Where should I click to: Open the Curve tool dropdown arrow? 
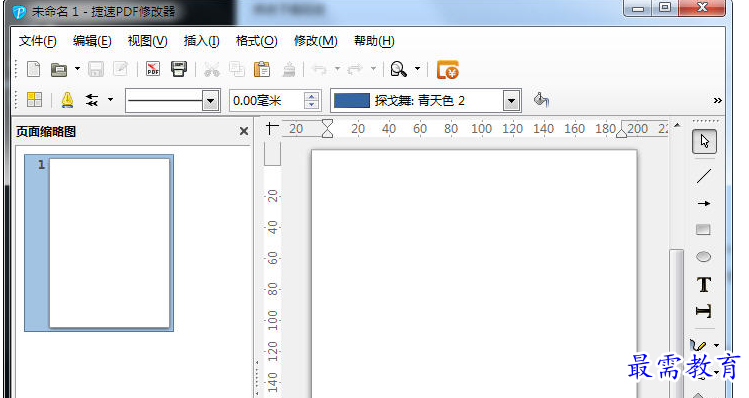click(717, 345)
